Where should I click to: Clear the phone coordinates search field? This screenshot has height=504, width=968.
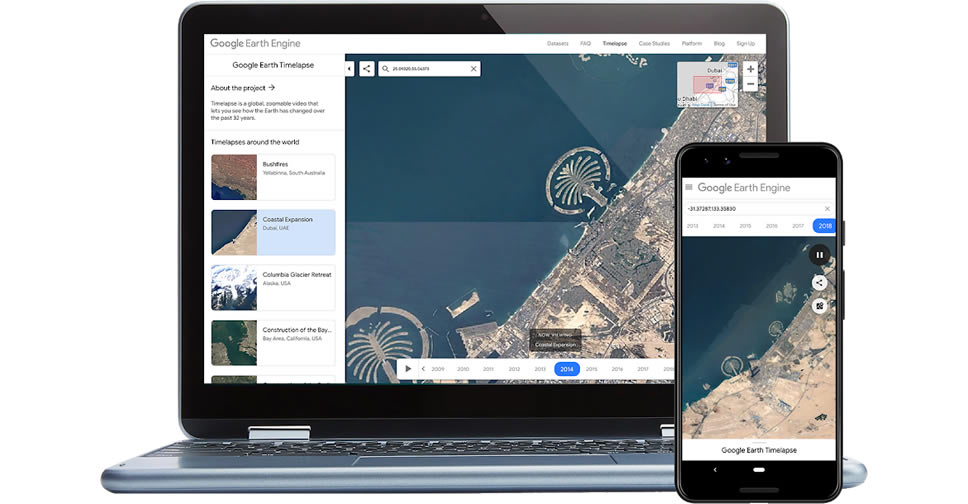tap(827, 209)
